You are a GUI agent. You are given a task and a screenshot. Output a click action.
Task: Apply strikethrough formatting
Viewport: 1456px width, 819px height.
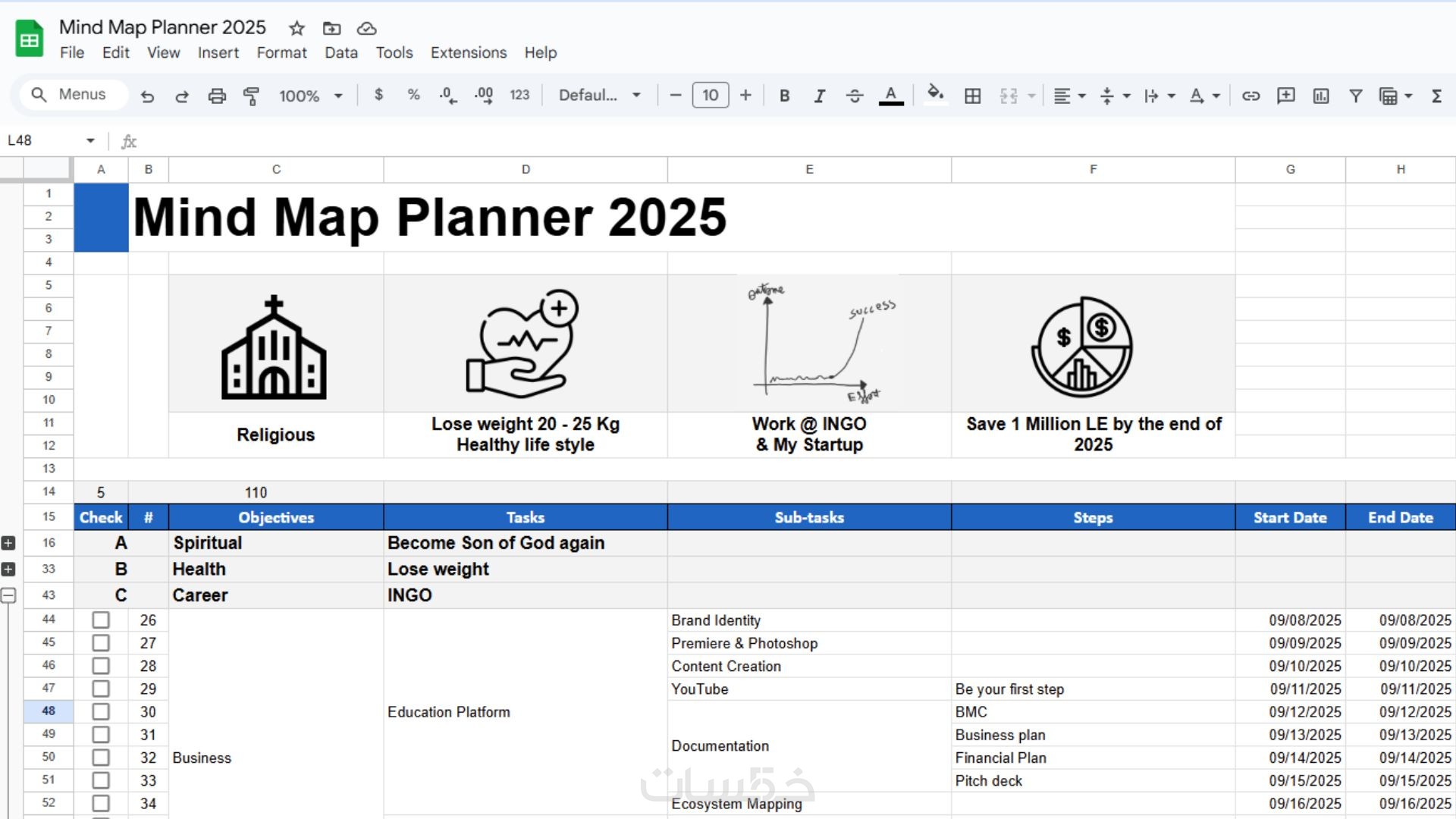click(x=854, y=96)
